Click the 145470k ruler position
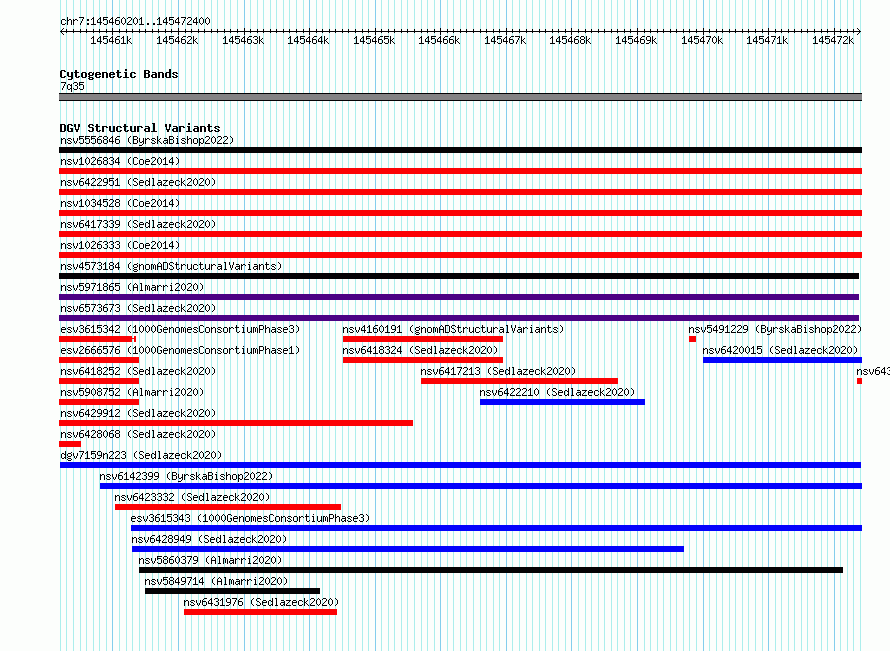890x651 pixels. pyautogui.click(x=702, y=40)
